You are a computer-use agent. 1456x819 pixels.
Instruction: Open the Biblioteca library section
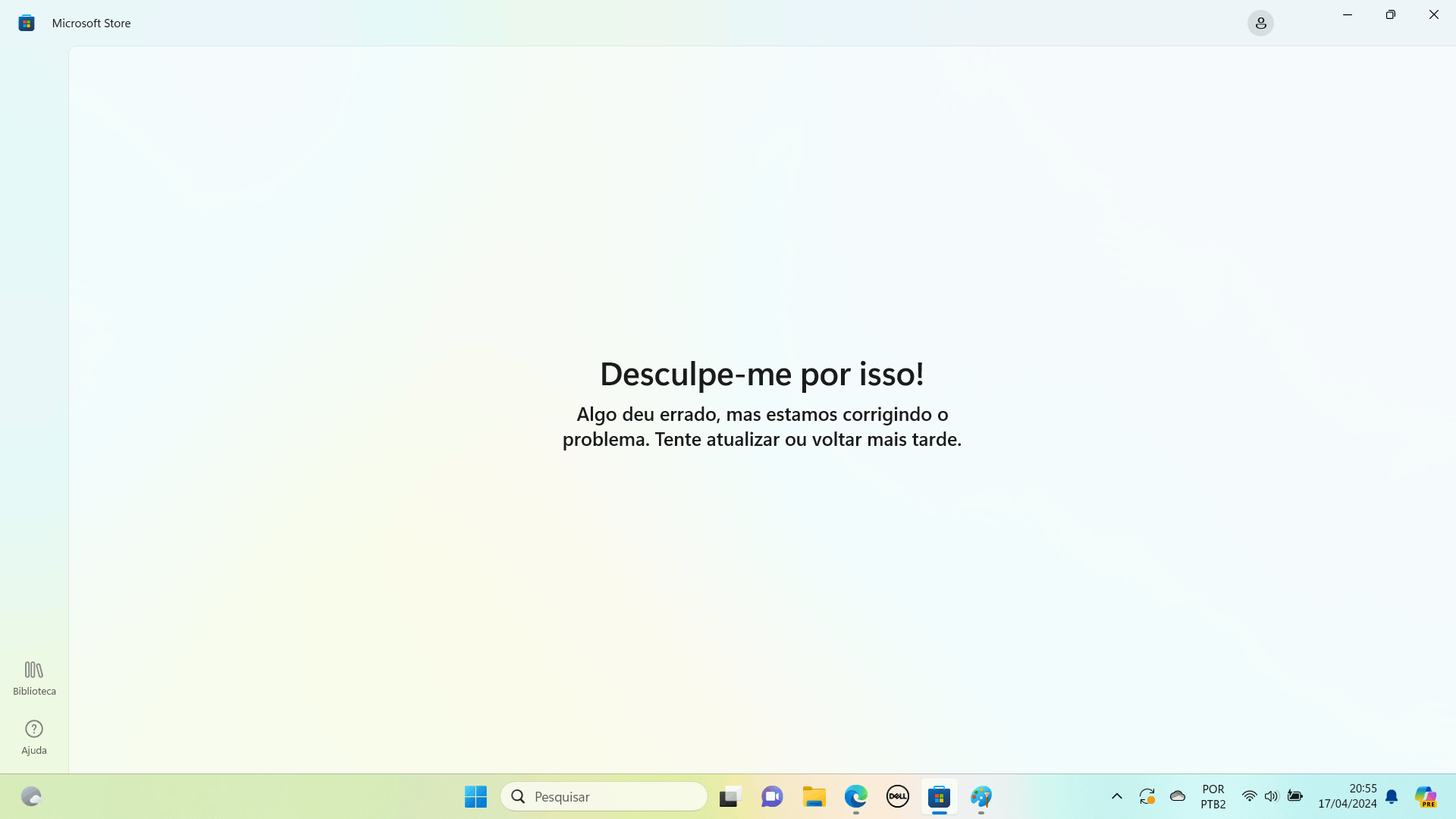coord(34,677)
